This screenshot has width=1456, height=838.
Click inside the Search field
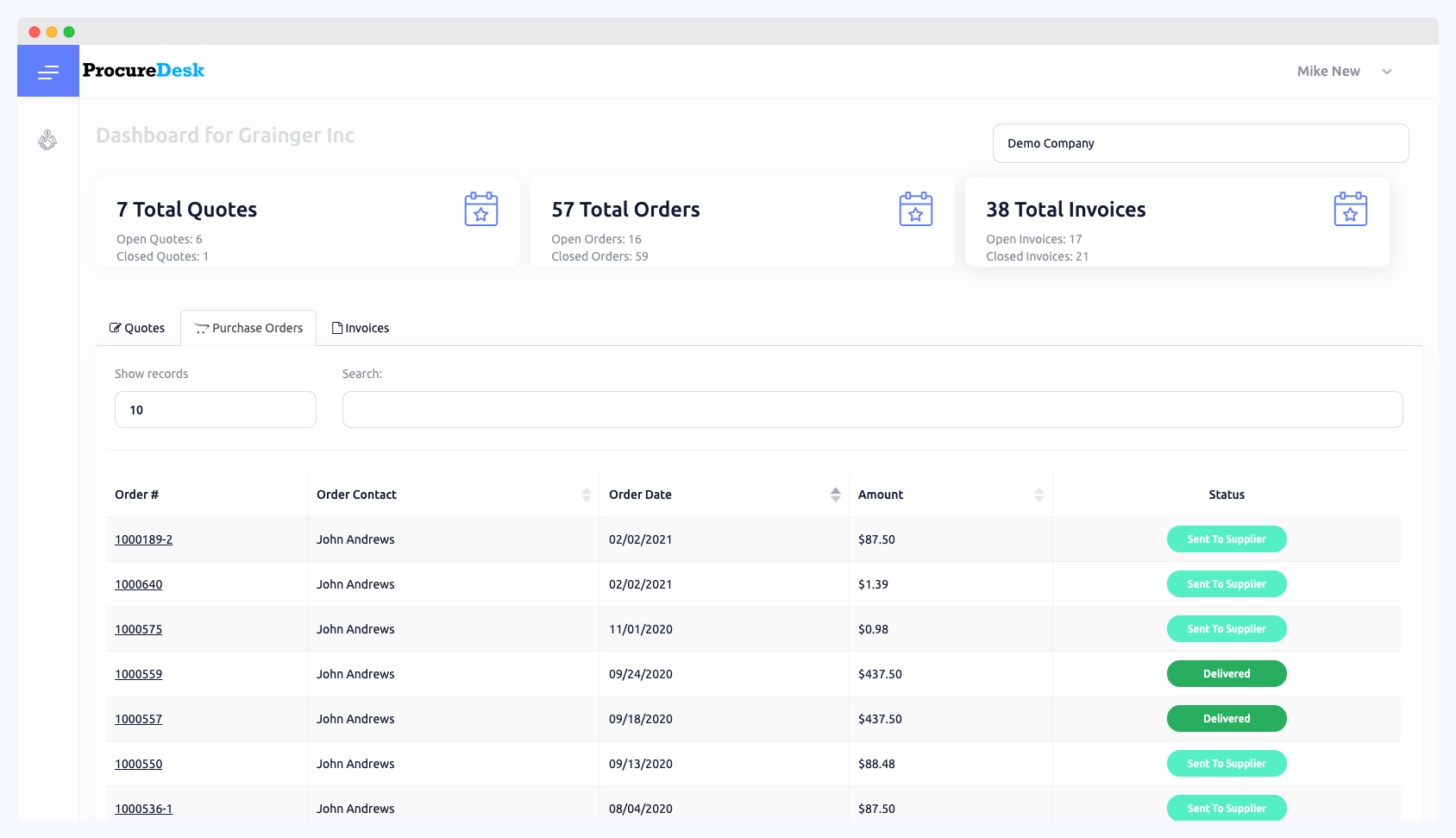(872, 409)
